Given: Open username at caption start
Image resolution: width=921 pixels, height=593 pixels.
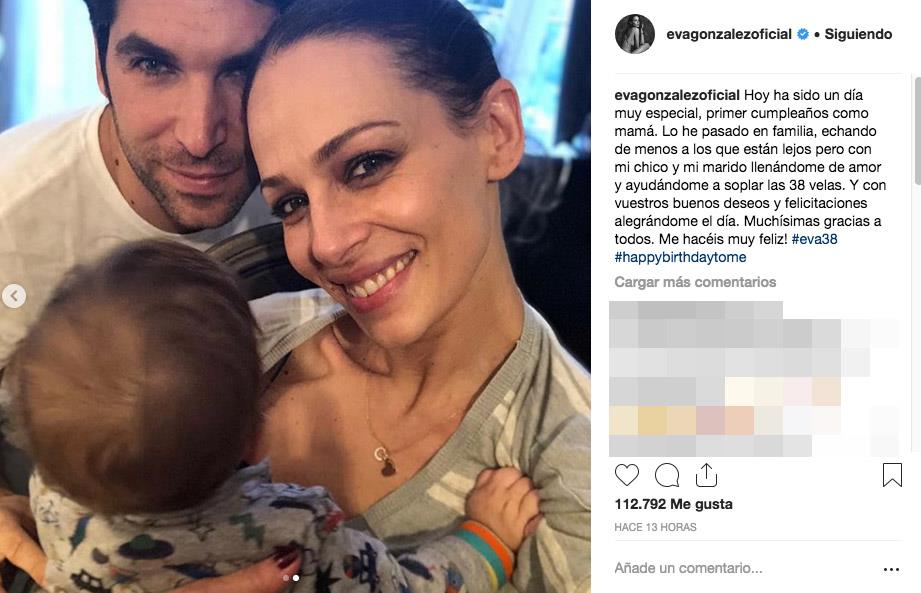Looking at the screenshot, I should (x=677, y=95).
